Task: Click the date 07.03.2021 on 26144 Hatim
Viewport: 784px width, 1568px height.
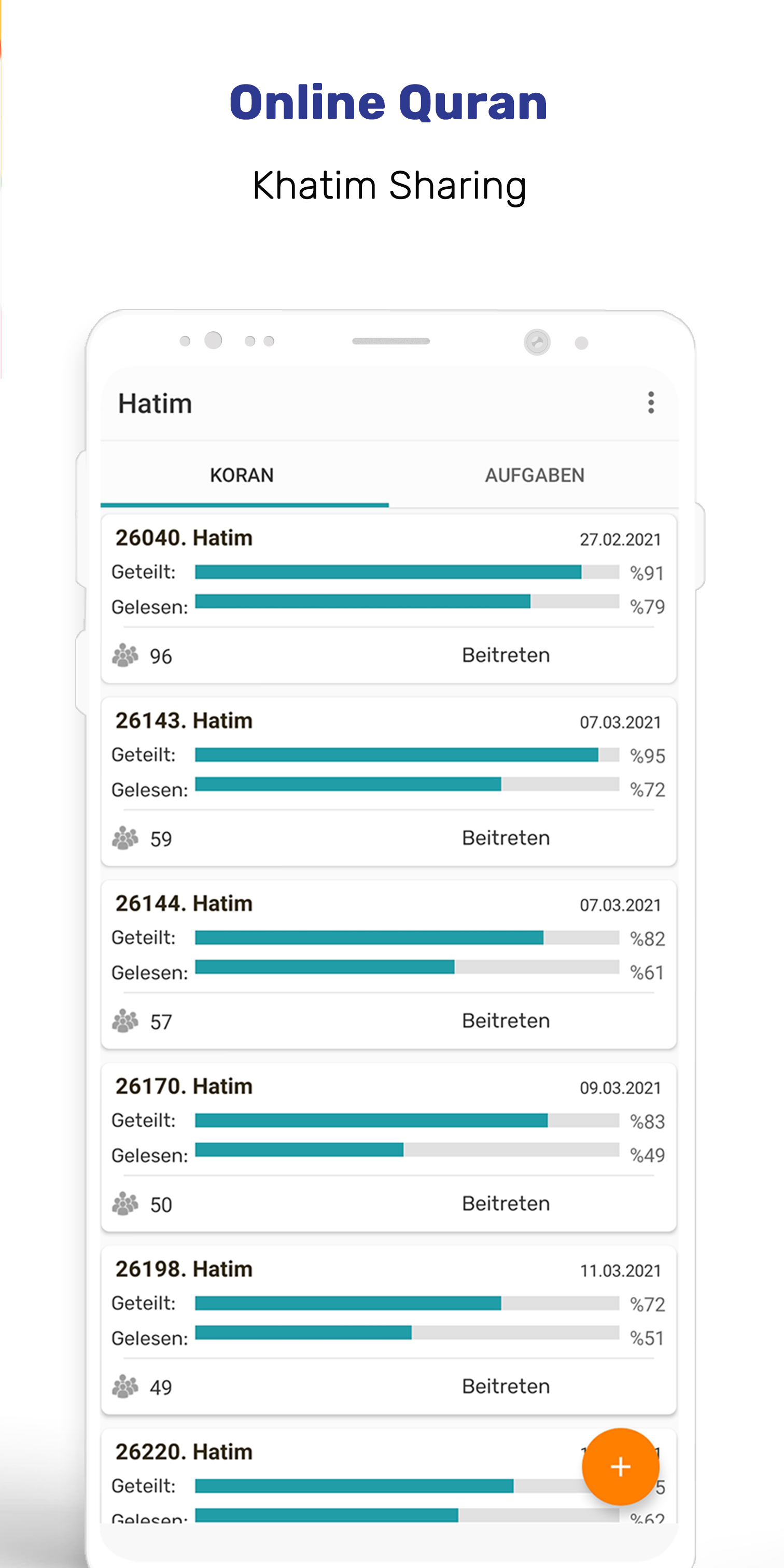Action: coord(620,905)
